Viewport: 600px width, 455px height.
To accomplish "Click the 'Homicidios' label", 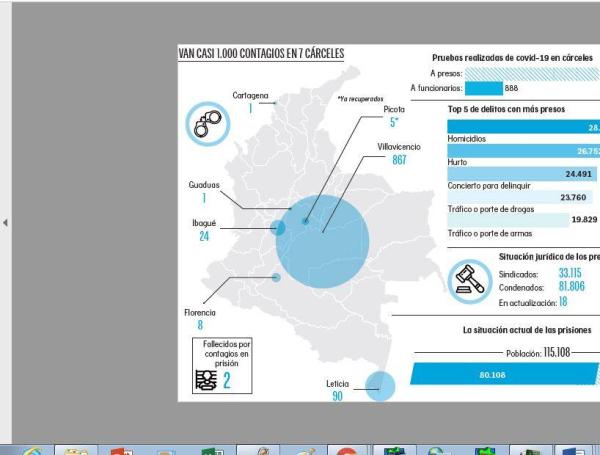I will (466, 139).
